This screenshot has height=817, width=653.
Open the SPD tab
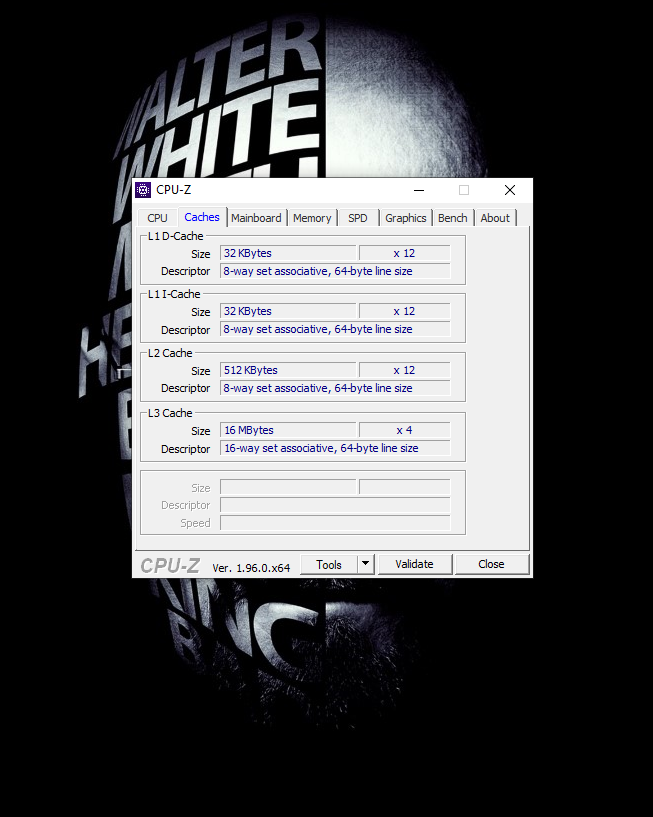coord(358,218)
